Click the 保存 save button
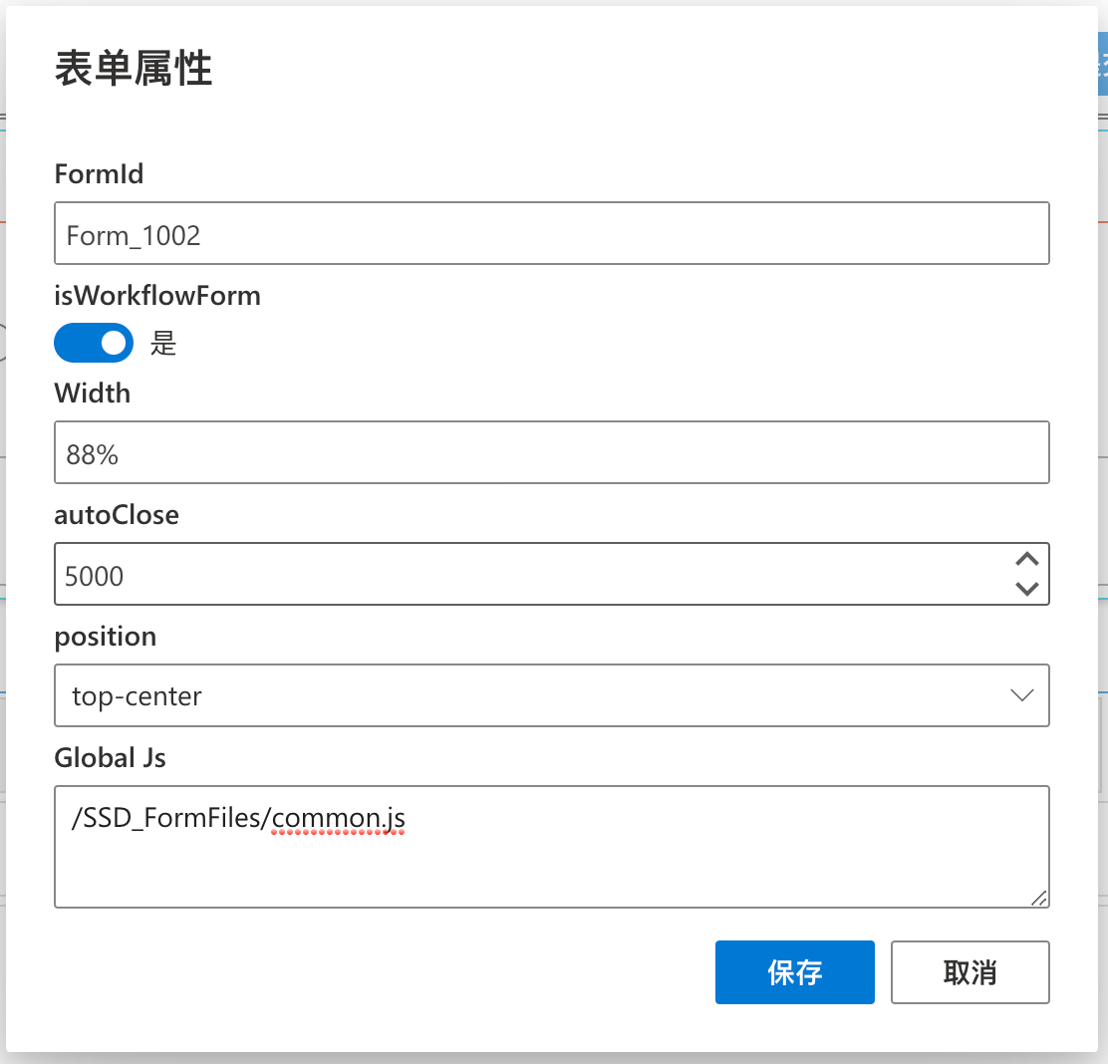Image resolution: width=1108 pixels, height=1064 pixels. click(795, 972)
